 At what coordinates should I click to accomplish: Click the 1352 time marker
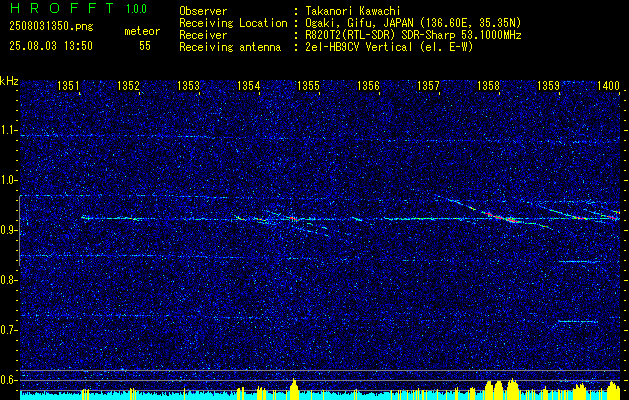pyautogui.click(x=128, y=85)
